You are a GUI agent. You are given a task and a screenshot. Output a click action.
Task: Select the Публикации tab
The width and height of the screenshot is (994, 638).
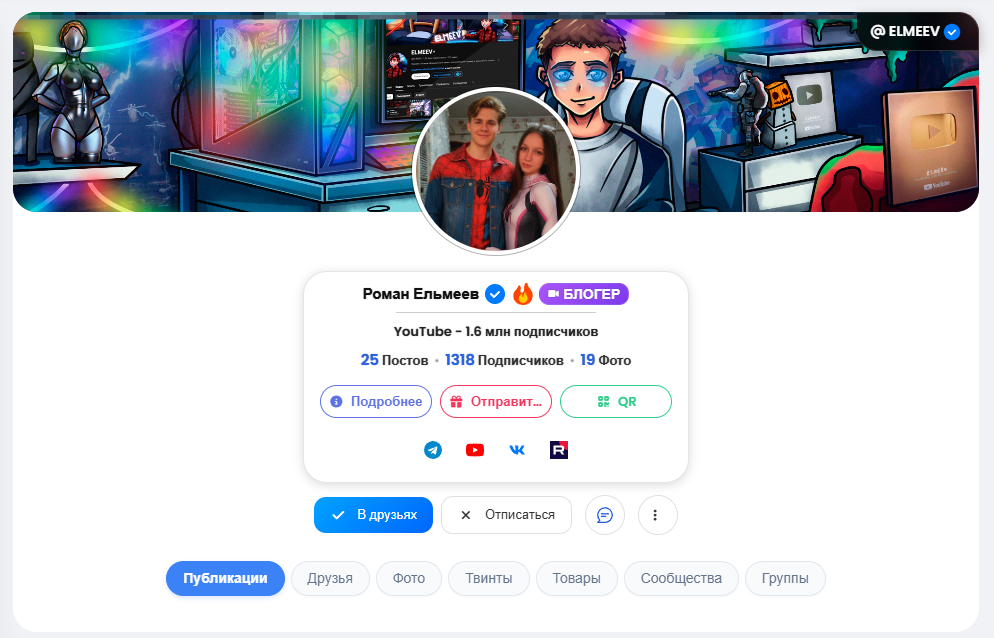click(x=225, y=578)
